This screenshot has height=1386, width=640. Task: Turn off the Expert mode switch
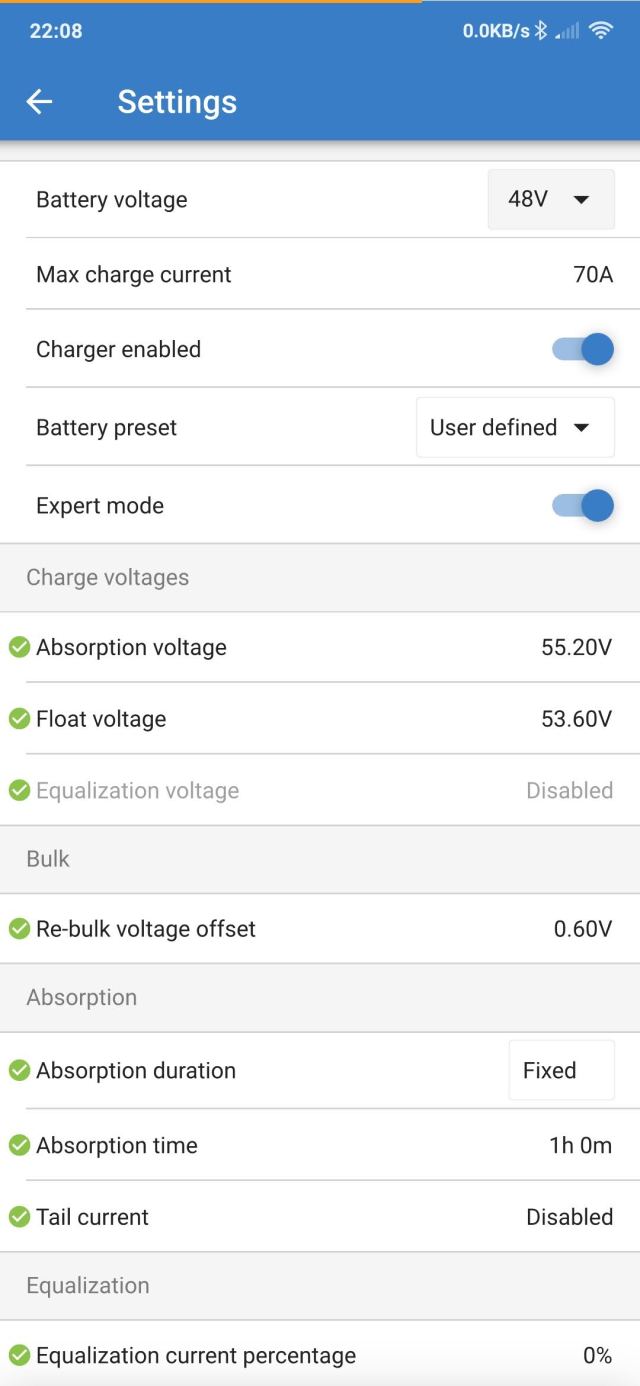(x=583, y=505)
